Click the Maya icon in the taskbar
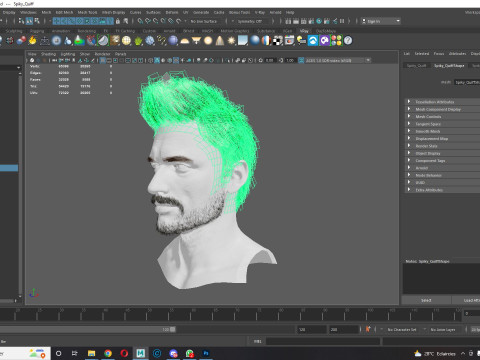This screenshot has height=360, width=480. point(141,353)
